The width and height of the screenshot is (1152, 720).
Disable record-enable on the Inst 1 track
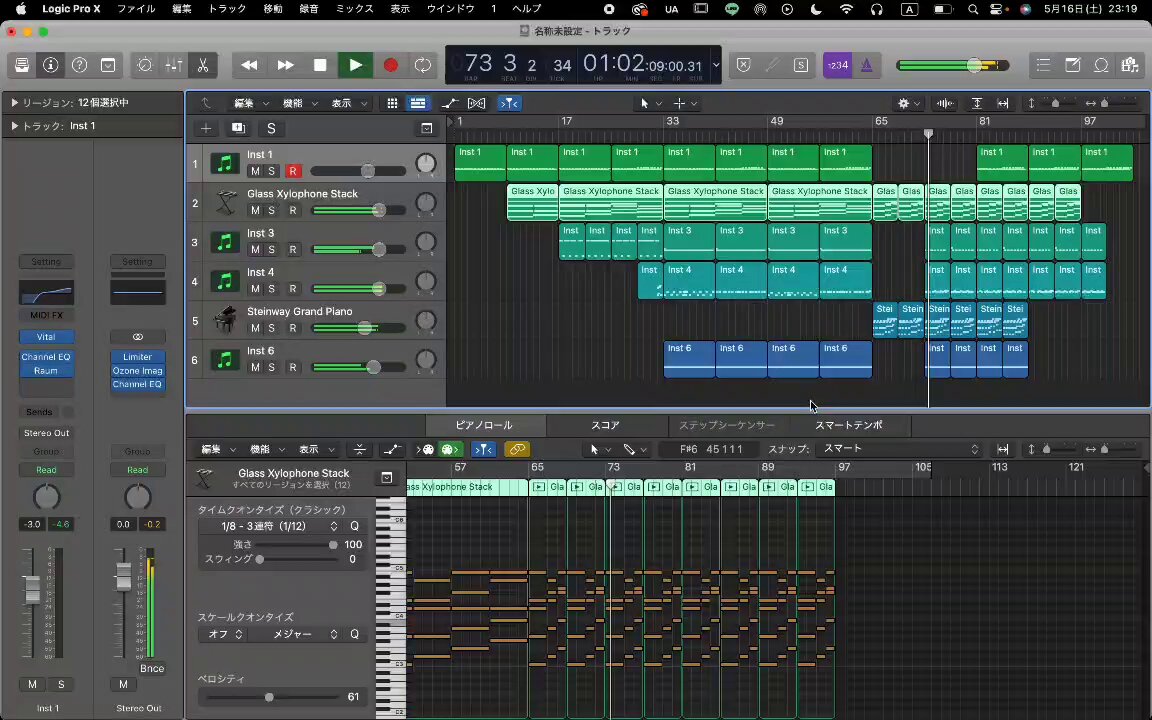point(292,171)
